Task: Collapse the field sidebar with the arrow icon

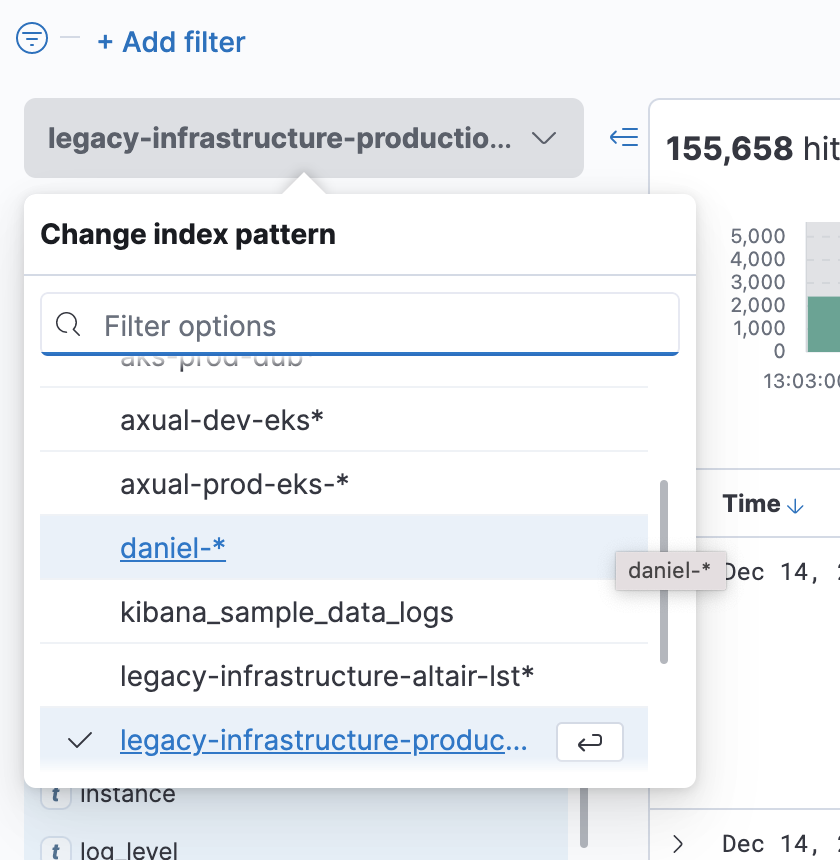Action: [x=624, y=138]
